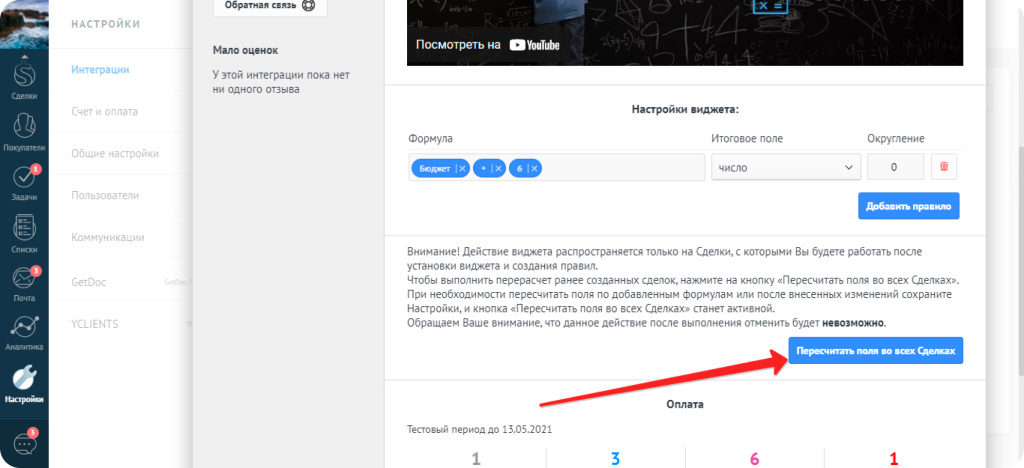Open Почта mail section
1024x468 pixels.
pyautogui.click(x=24, y=283)
